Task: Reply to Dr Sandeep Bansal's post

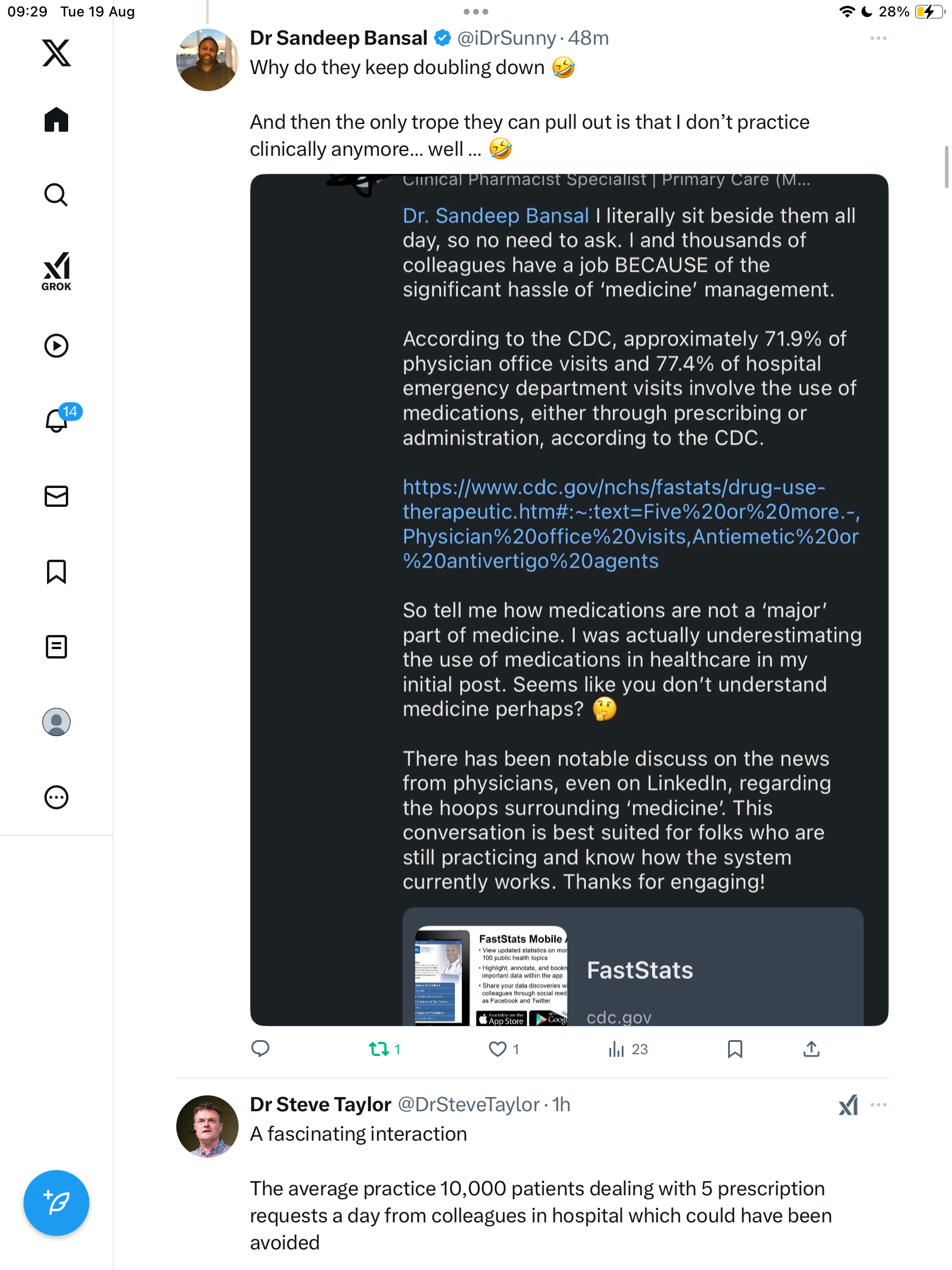Action: (x=260, y=1049)
